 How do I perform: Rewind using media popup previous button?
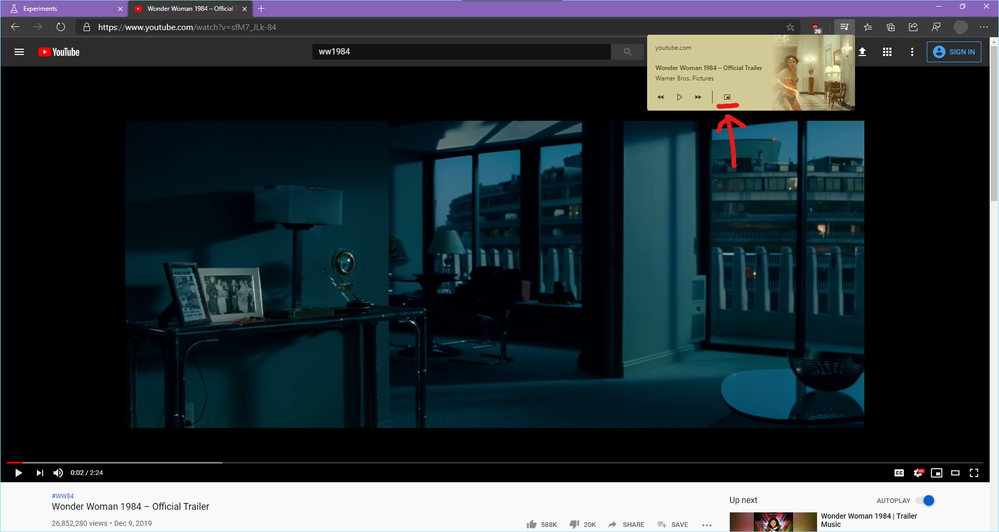(x=661, y=97)
